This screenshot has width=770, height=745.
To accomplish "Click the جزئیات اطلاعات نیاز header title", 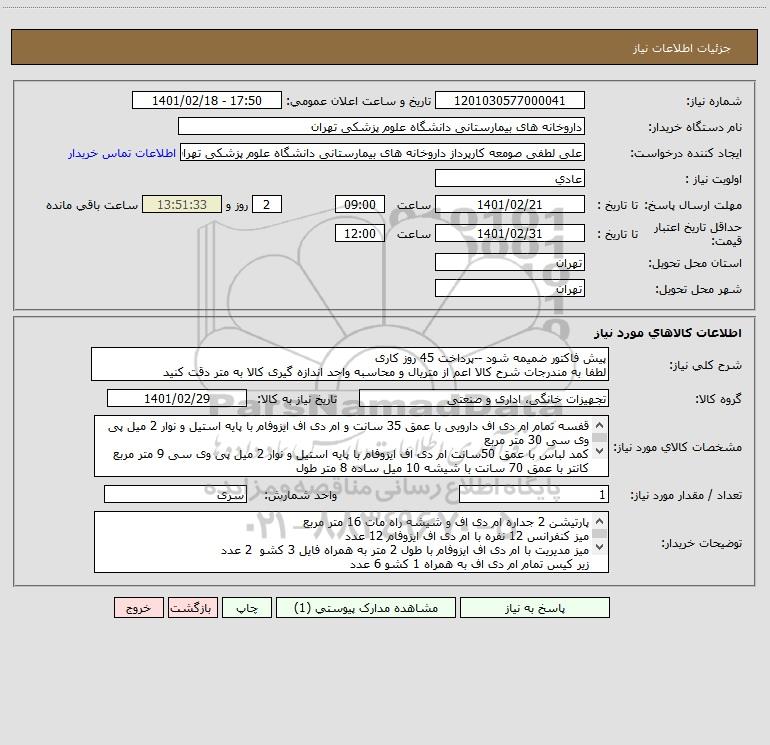I will point(682,48).
